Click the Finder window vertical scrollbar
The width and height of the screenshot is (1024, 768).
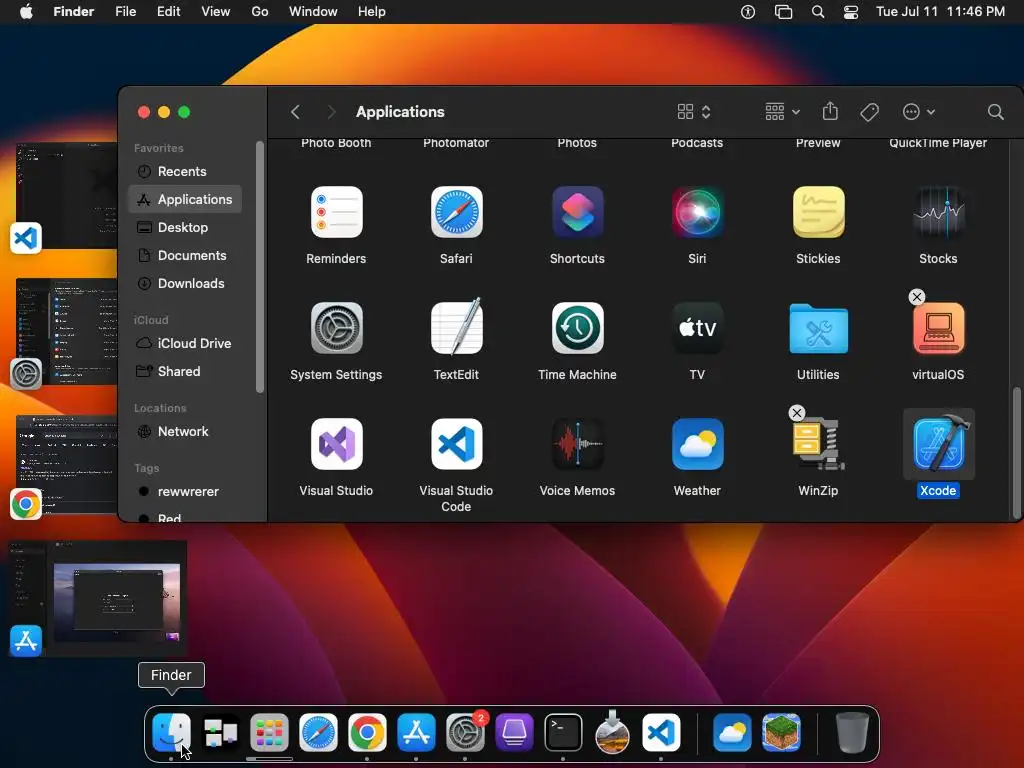point(1016,452)
